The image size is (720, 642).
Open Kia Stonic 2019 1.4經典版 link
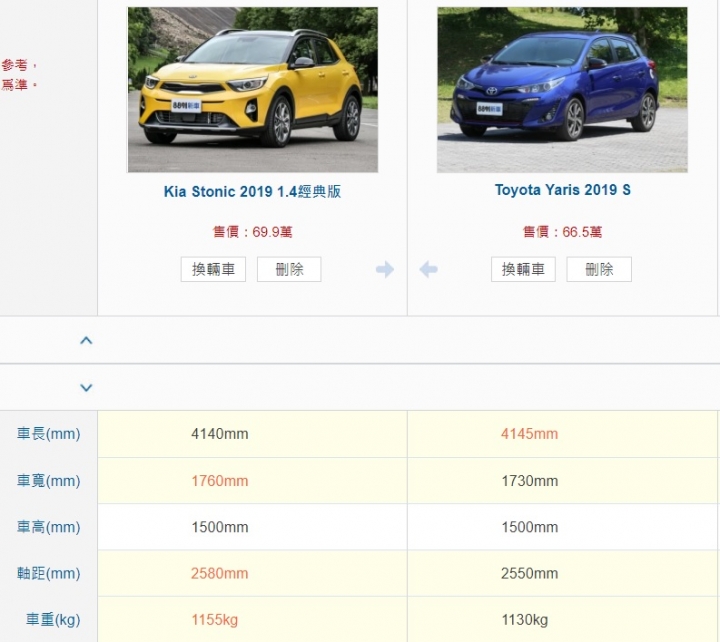tap(253, 191)
